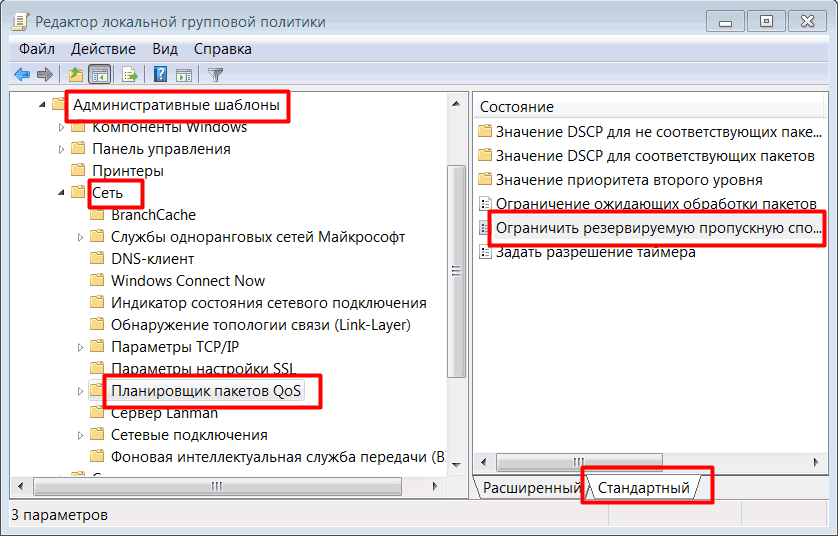Open the Вид menu
838x536 pixels.
165,49
